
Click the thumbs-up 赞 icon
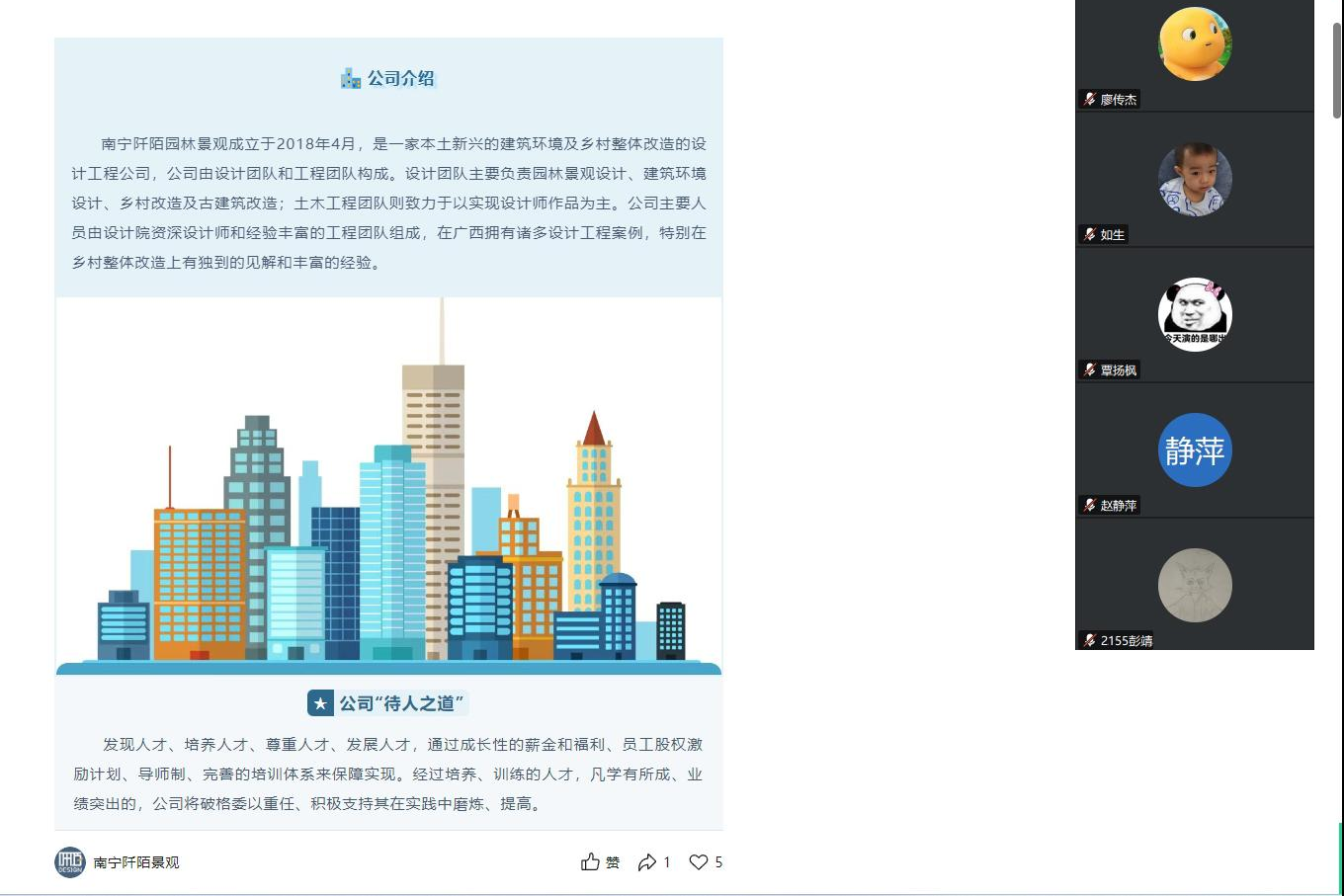[x=591, y=862]
